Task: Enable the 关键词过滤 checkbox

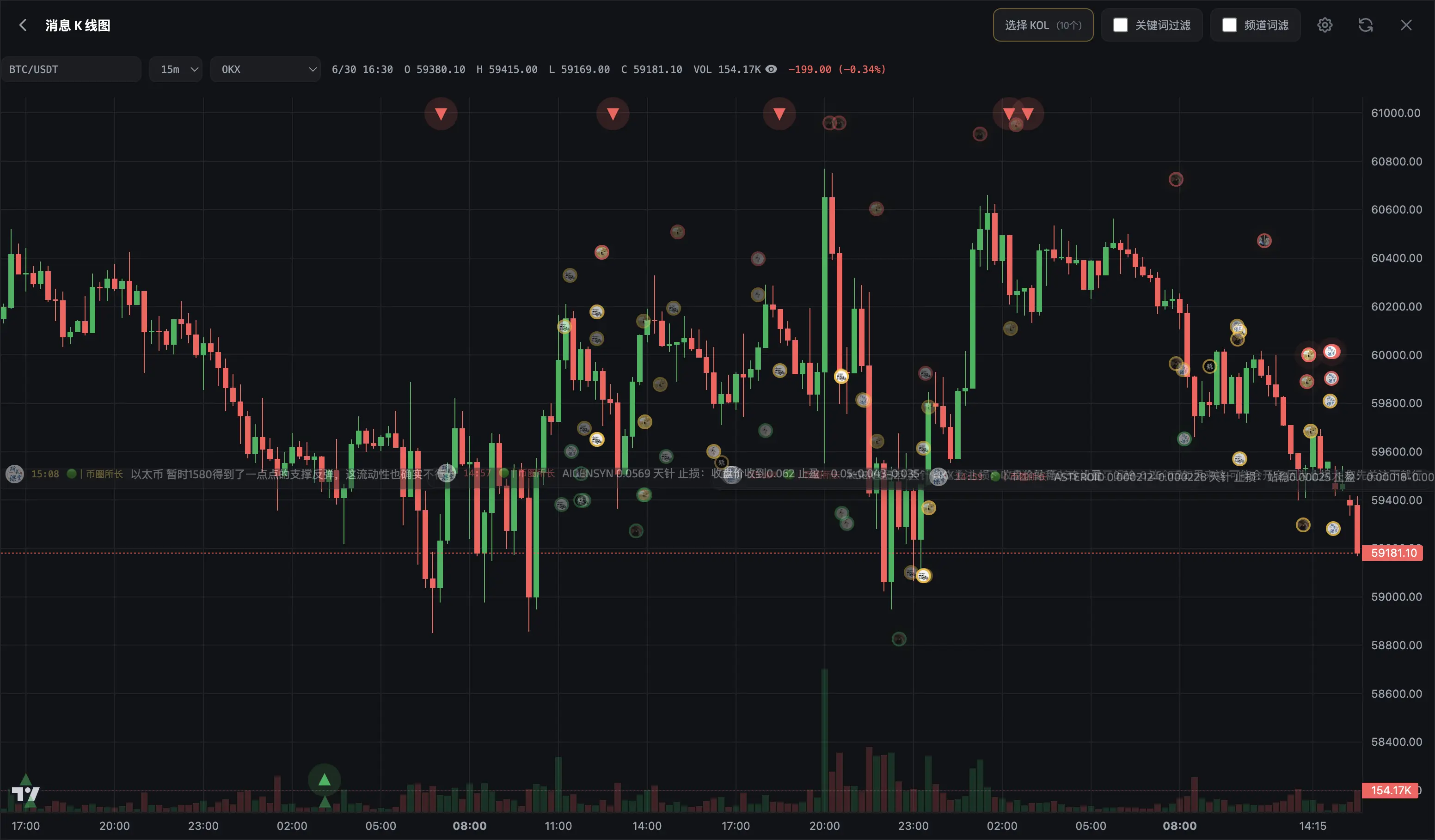Action: pyautogui.click(x=1120, y=25)
